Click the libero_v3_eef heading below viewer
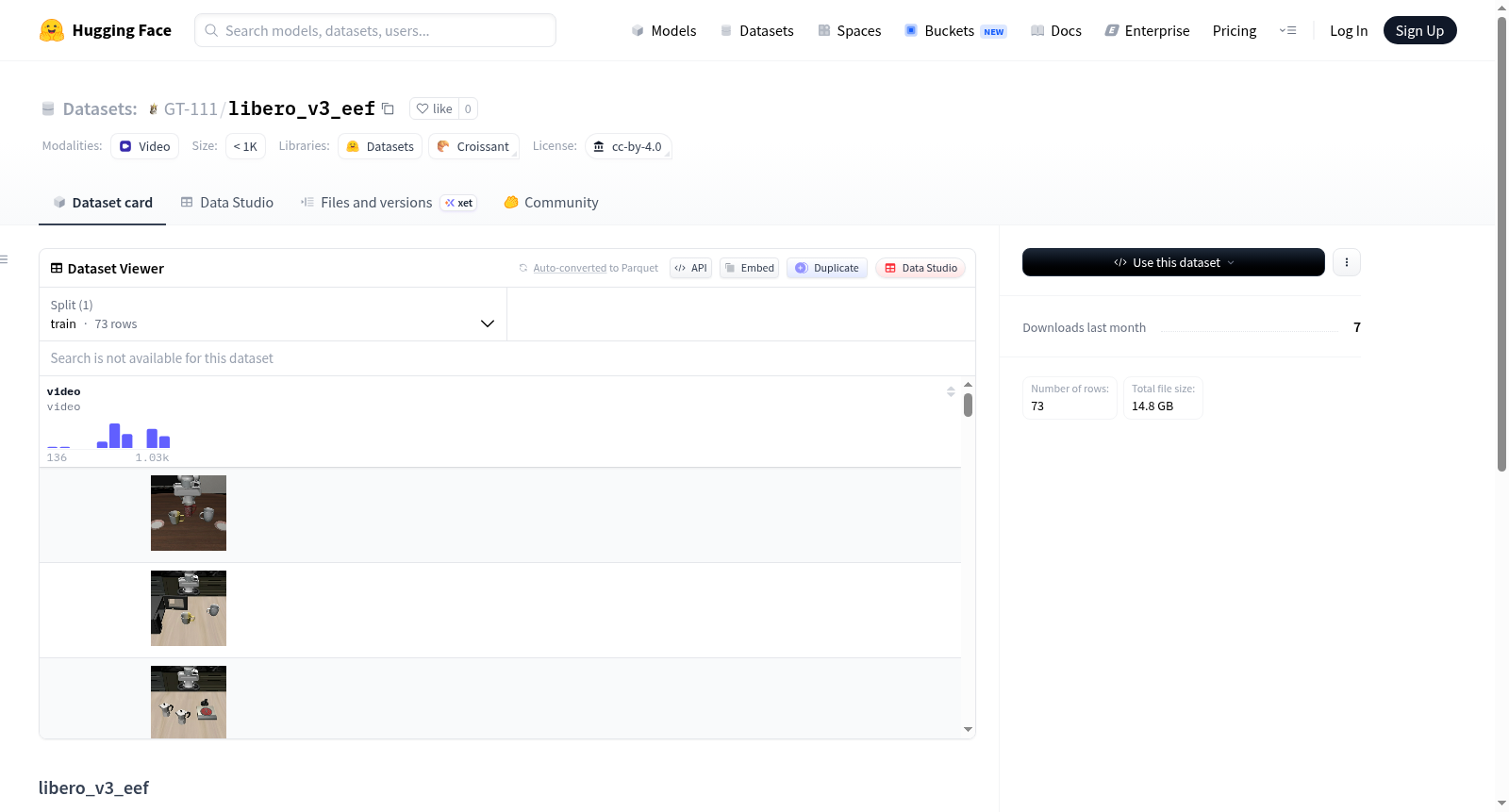 [93, 787]
